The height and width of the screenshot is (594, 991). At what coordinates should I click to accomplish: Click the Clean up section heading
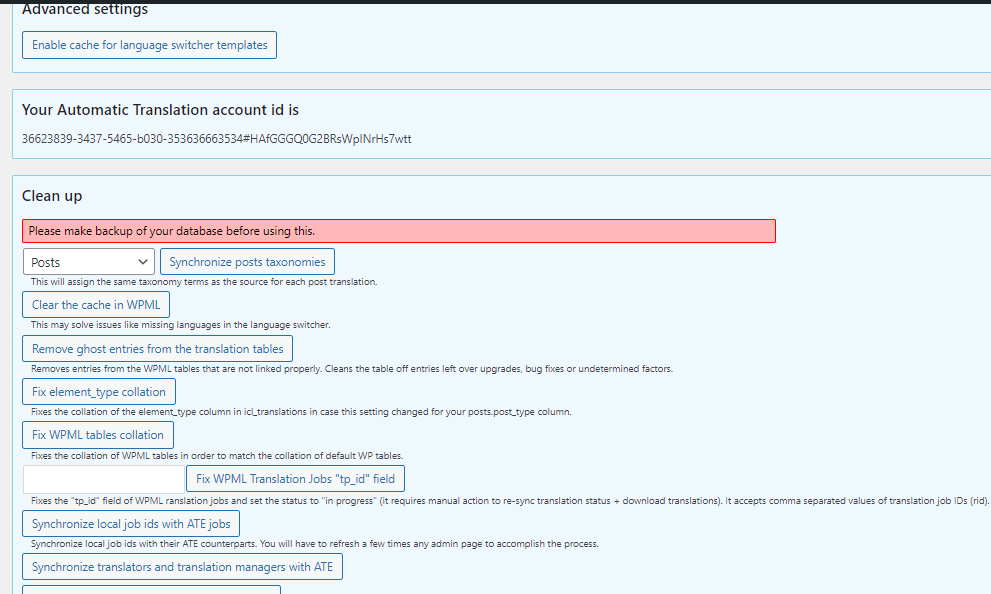tap(52, 196)
